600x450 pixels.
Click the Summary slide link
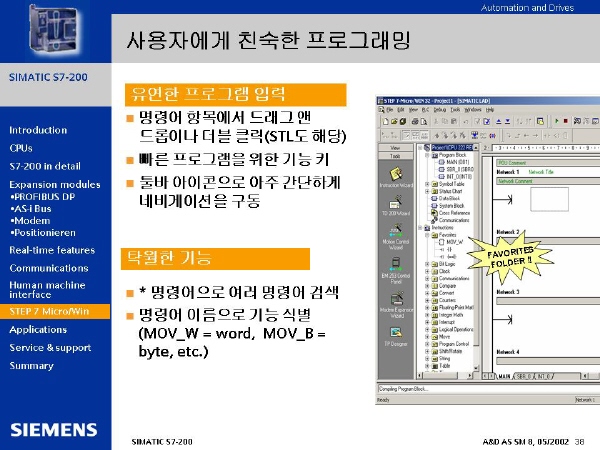[31, 366]
